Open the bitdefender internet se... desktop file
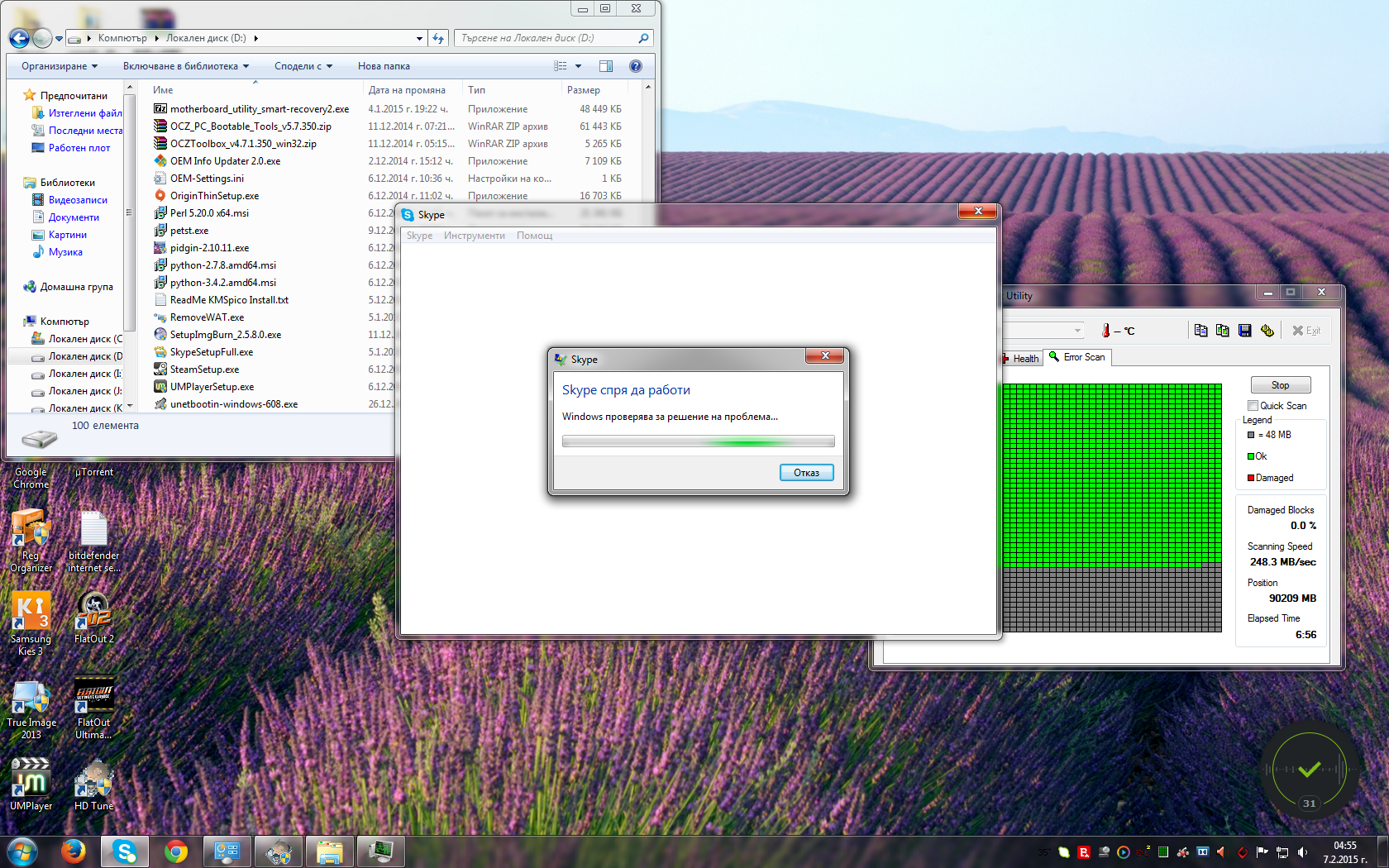Viewport: 1389px width, 868px height. (94, 541)
